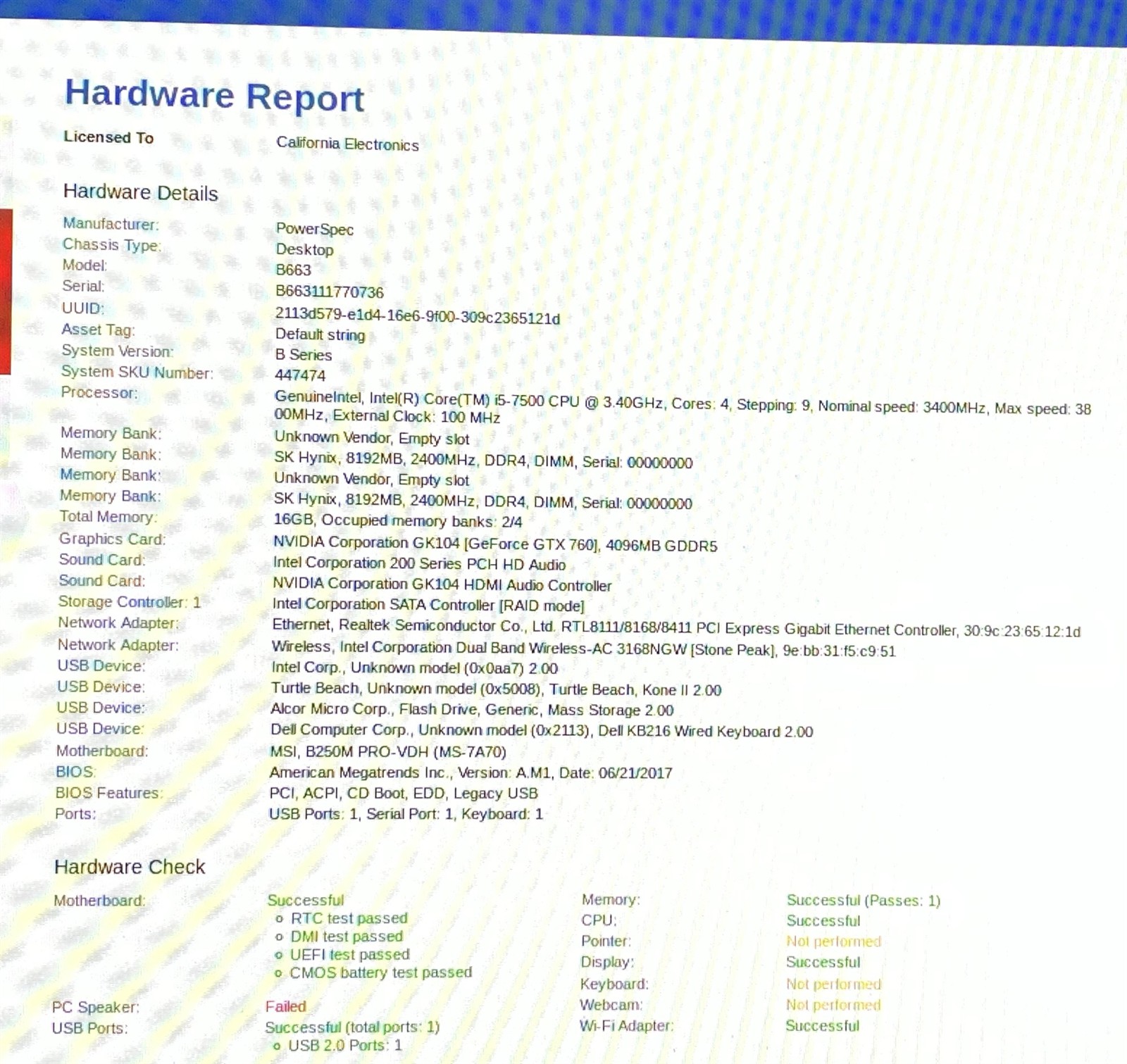
Task: Click the GeForce GTX 760 graphics card entry
Action: 495,544
